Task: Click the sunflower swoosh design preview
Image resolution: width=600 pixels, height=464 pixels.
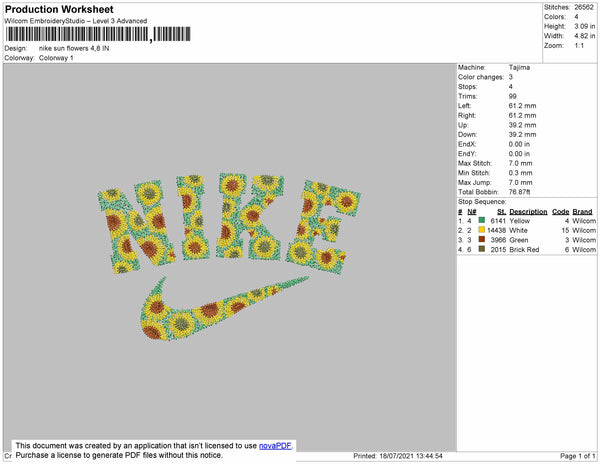Action: (x=224, y=308)
